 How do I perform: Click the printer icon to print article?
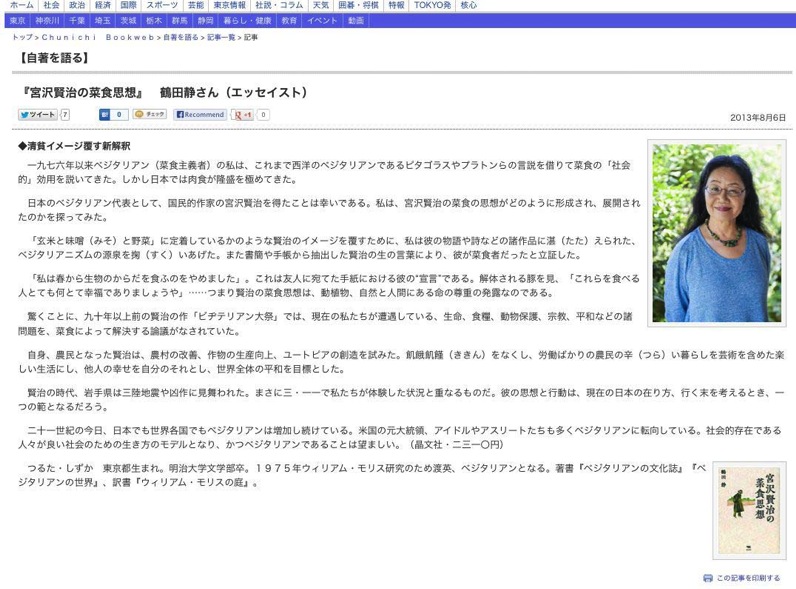click(x=708, y=578)
